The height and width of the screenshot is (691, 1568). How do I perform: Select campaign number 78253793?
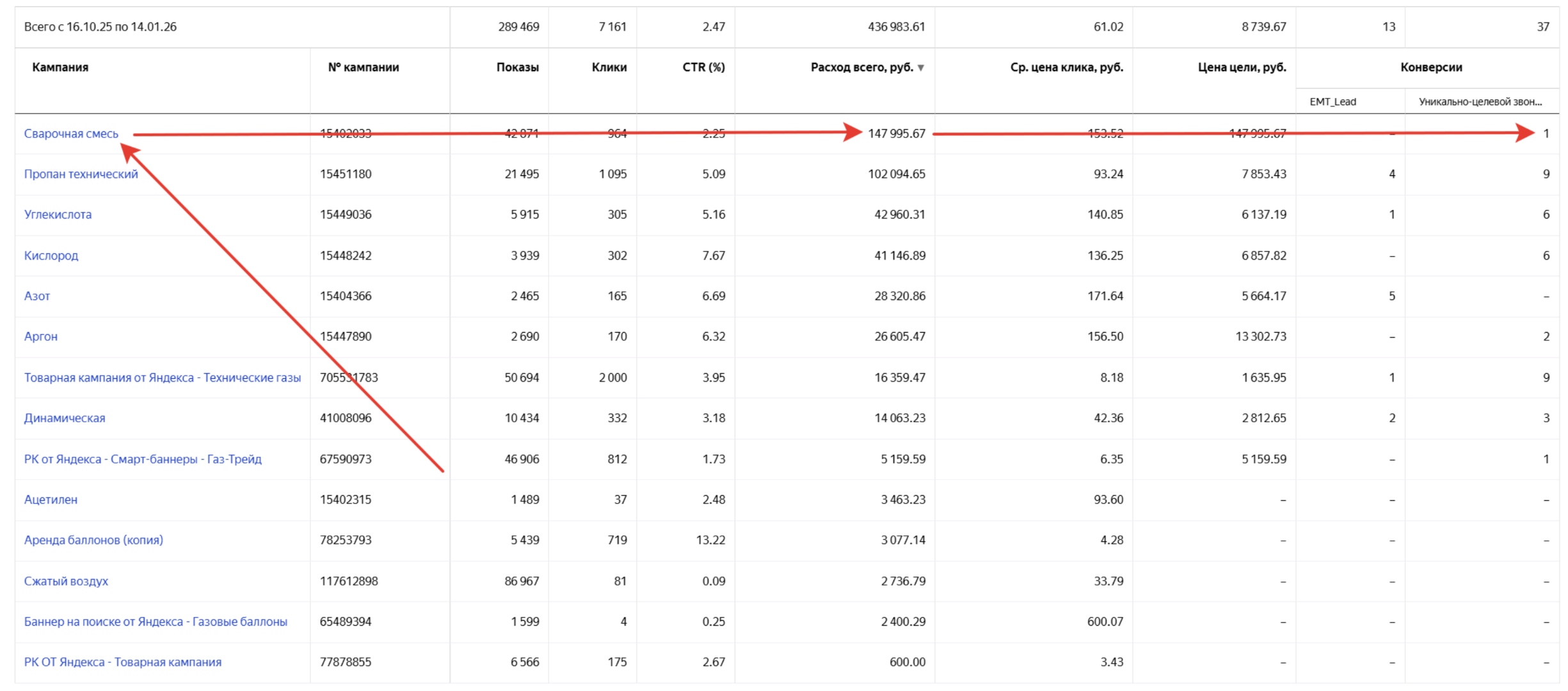click(x=346, y=540)
